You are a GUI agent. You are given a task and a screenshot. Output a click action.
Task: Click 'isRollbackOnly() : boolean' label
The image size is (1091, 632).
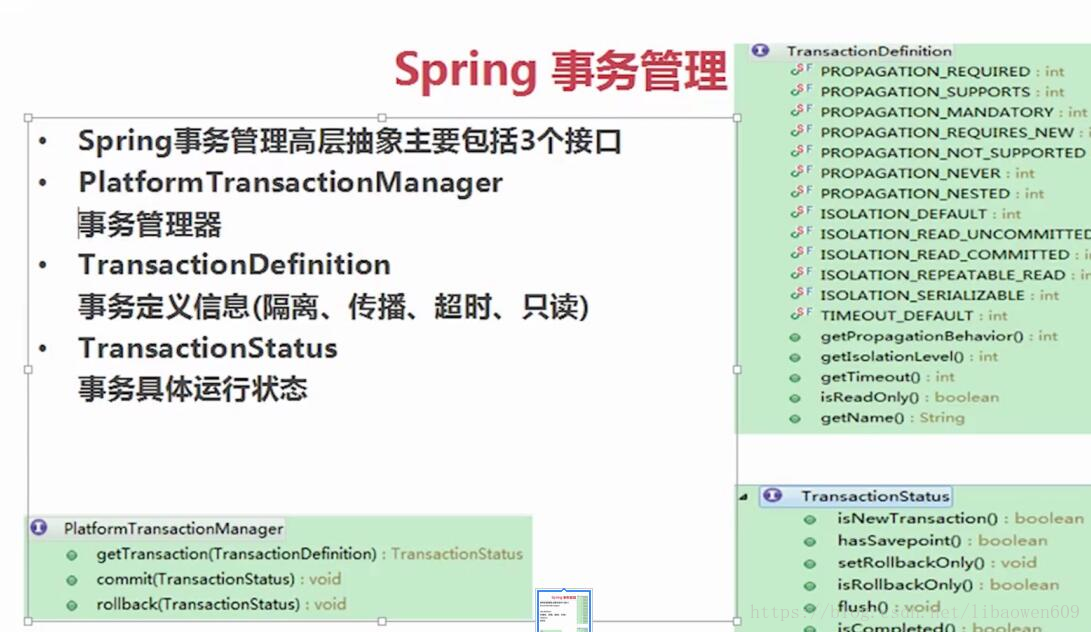tap(948, 585)
